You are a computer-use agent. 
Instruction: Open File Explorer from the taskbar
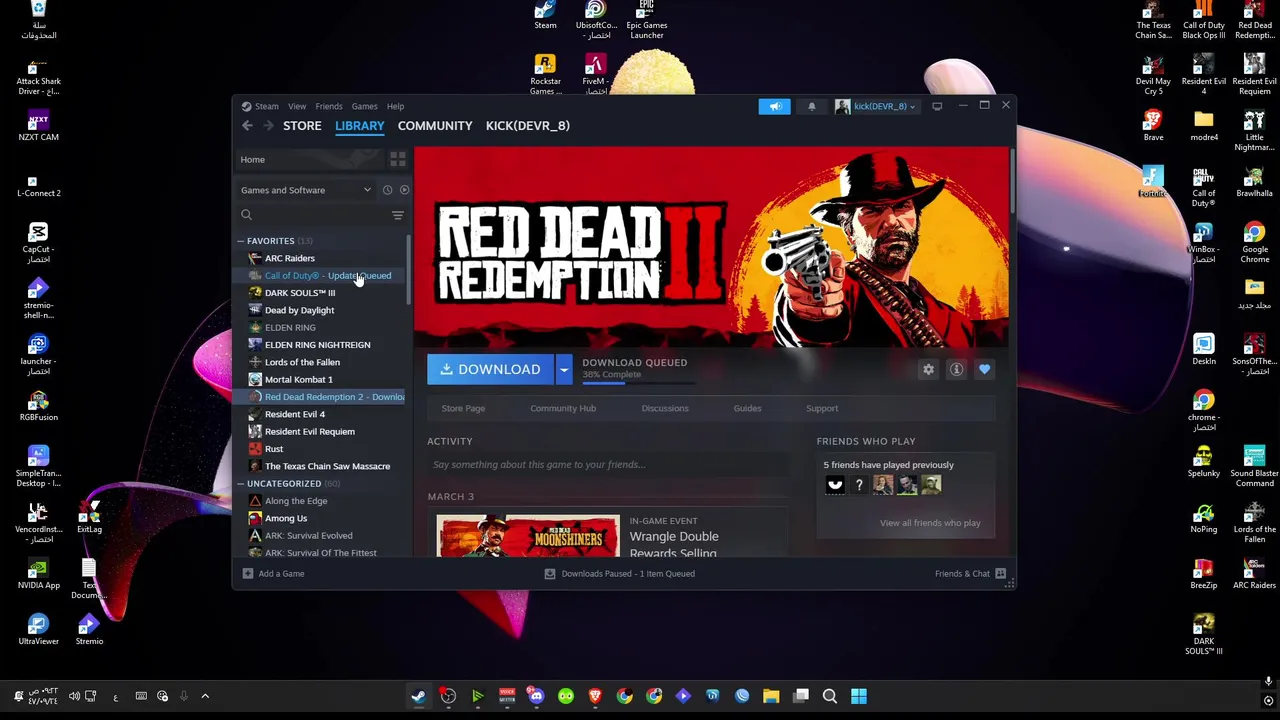point(771,696)
